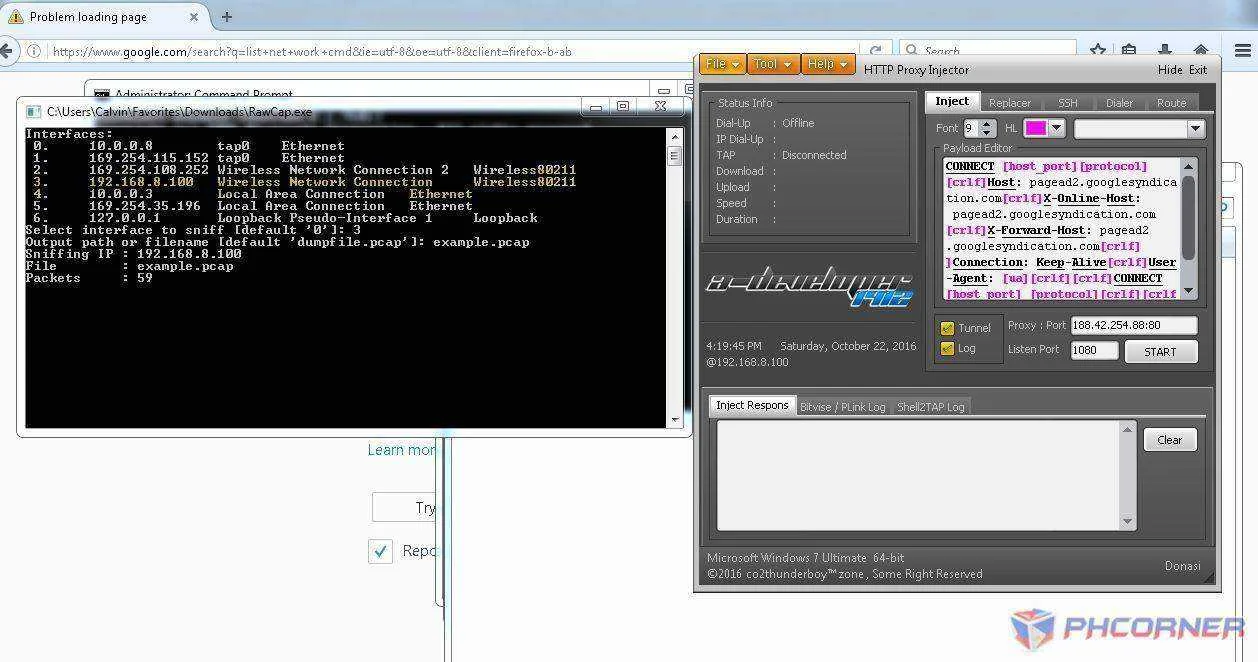Open the Firefox downloads arrow icon

point(1165,51)
